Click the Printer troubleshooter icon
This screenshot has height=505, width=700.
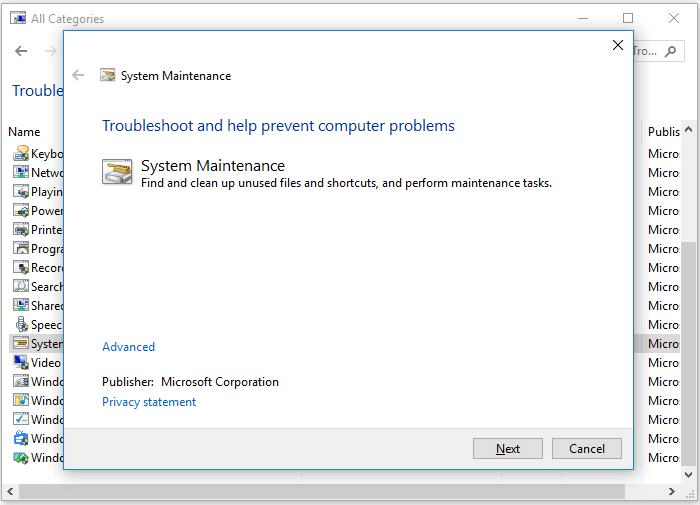21,230
